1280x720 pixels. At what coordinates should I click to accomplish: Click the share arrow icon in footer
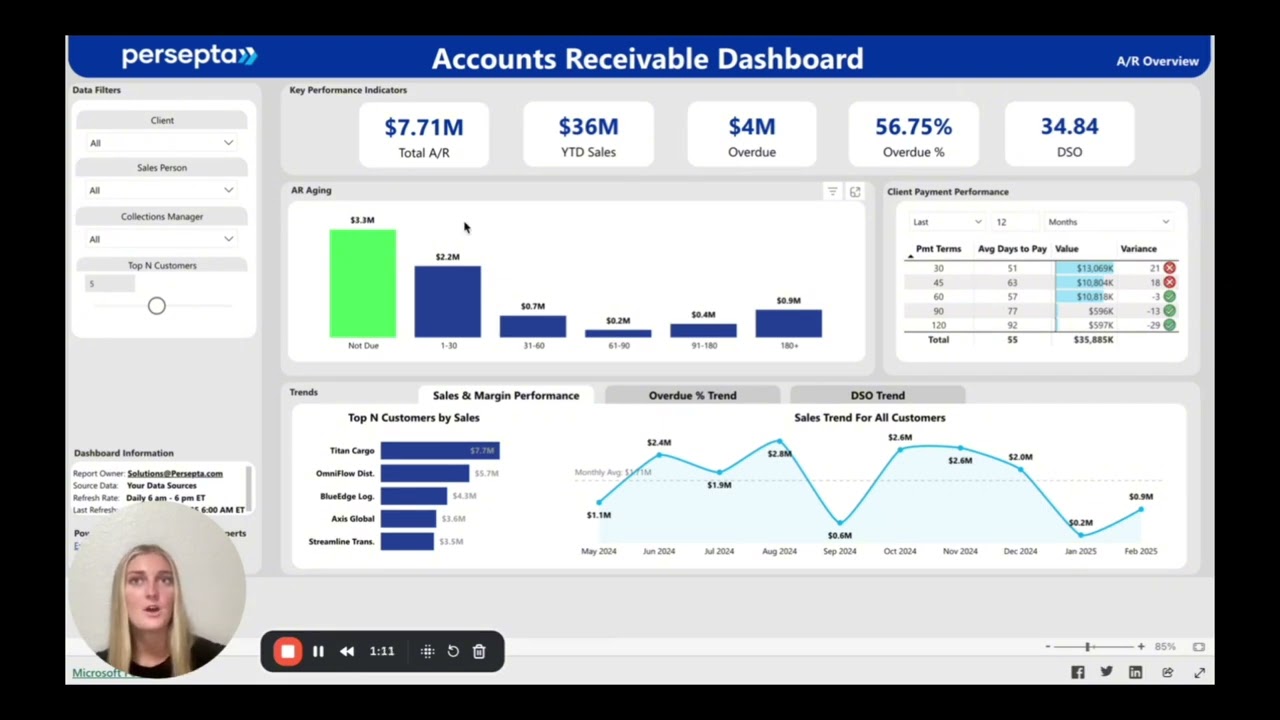[x=1167, y=673]
